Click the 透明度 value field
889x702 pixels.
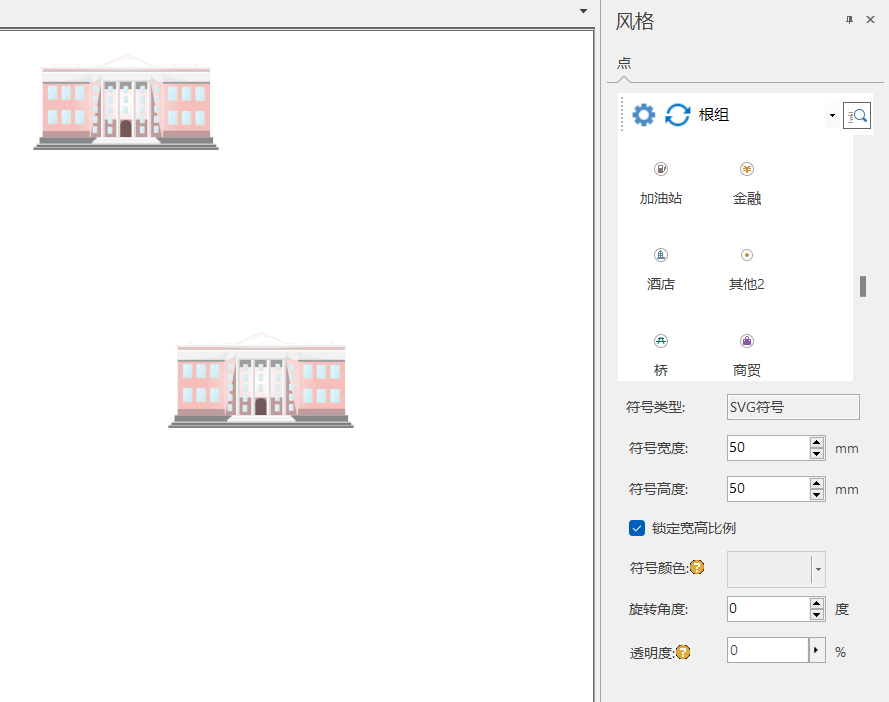768,650
